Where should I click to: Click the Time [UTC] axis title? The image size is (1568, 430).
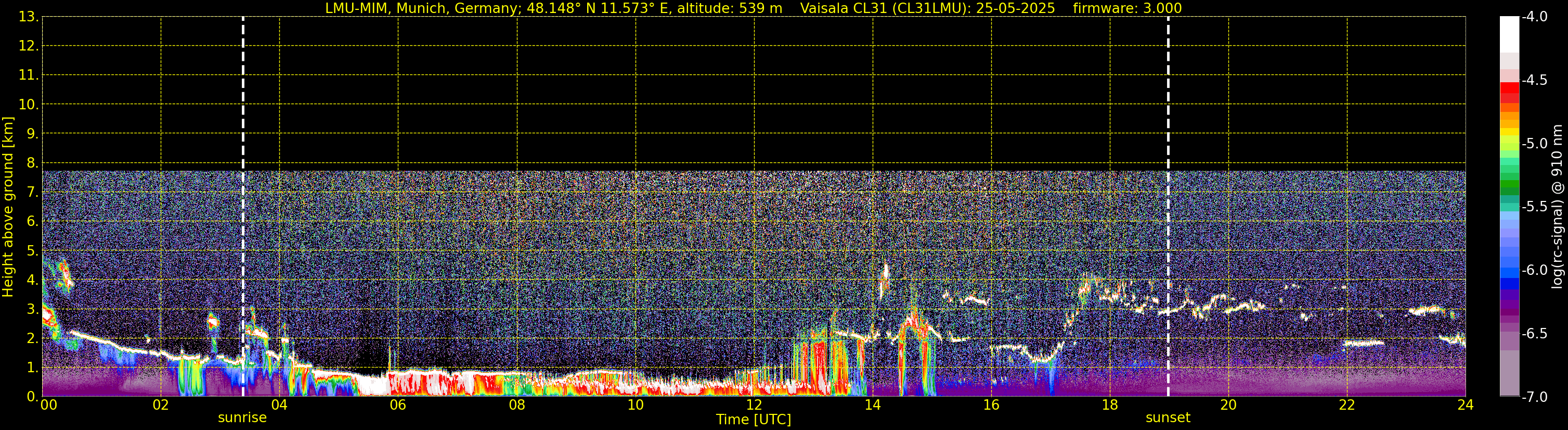point(754,420)
